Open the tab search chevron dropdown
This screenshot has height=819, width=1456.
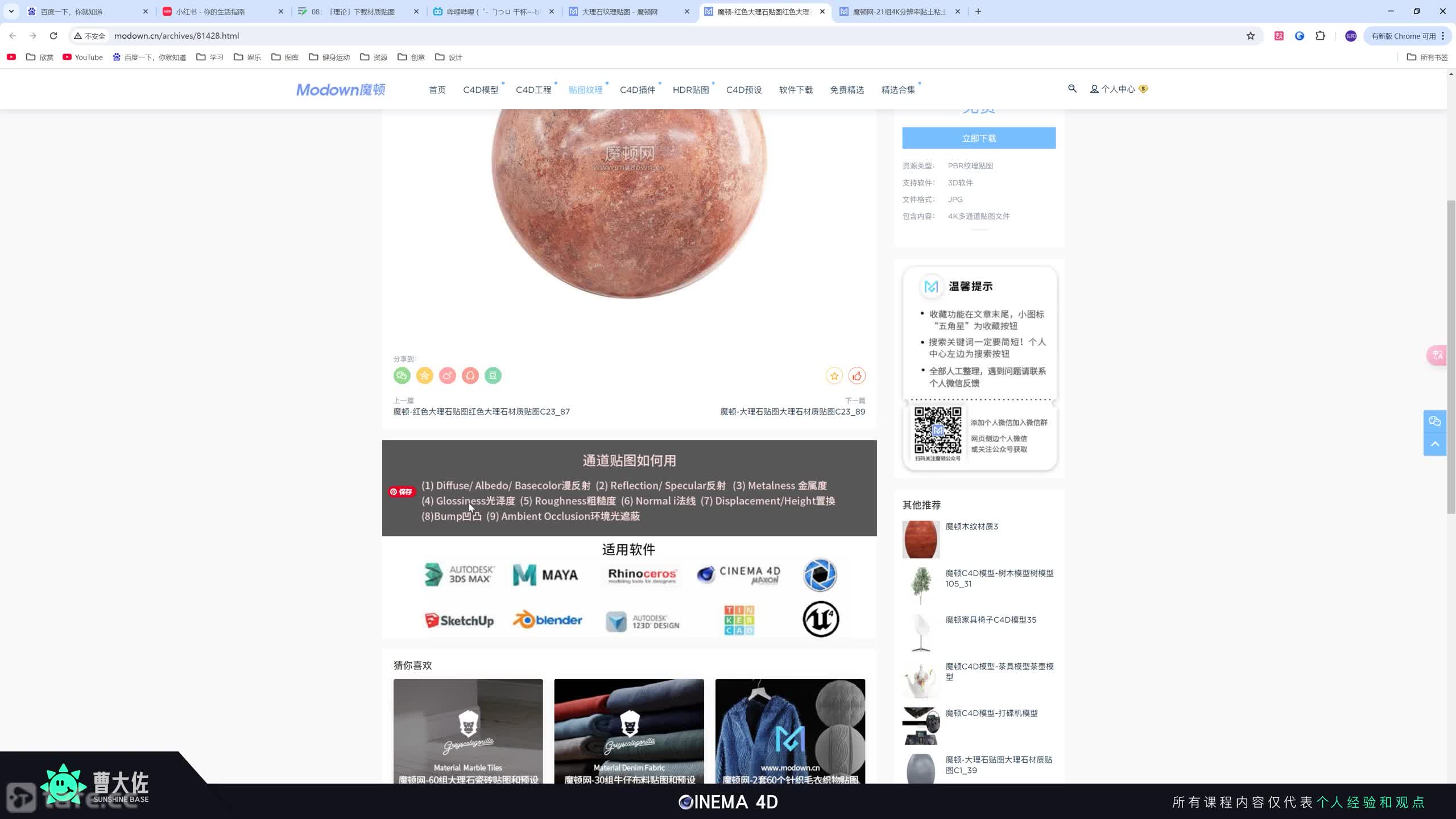click(11, 11)
